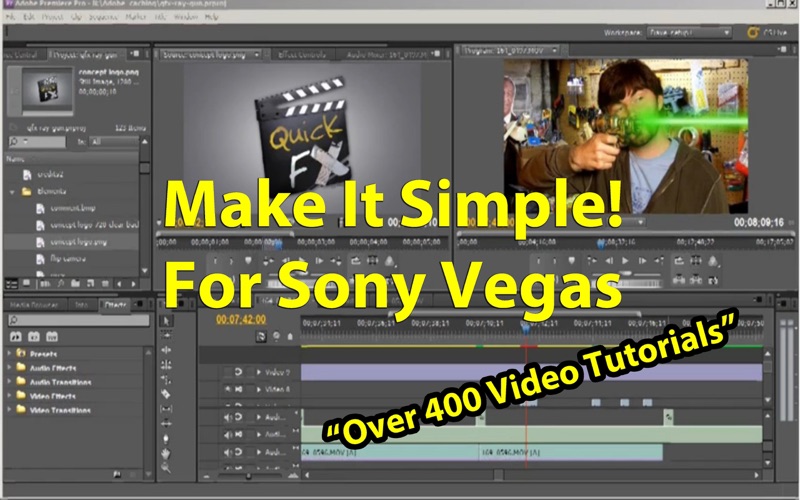
Task: Select the Slip tool
Action: click(x=166, y=409)
